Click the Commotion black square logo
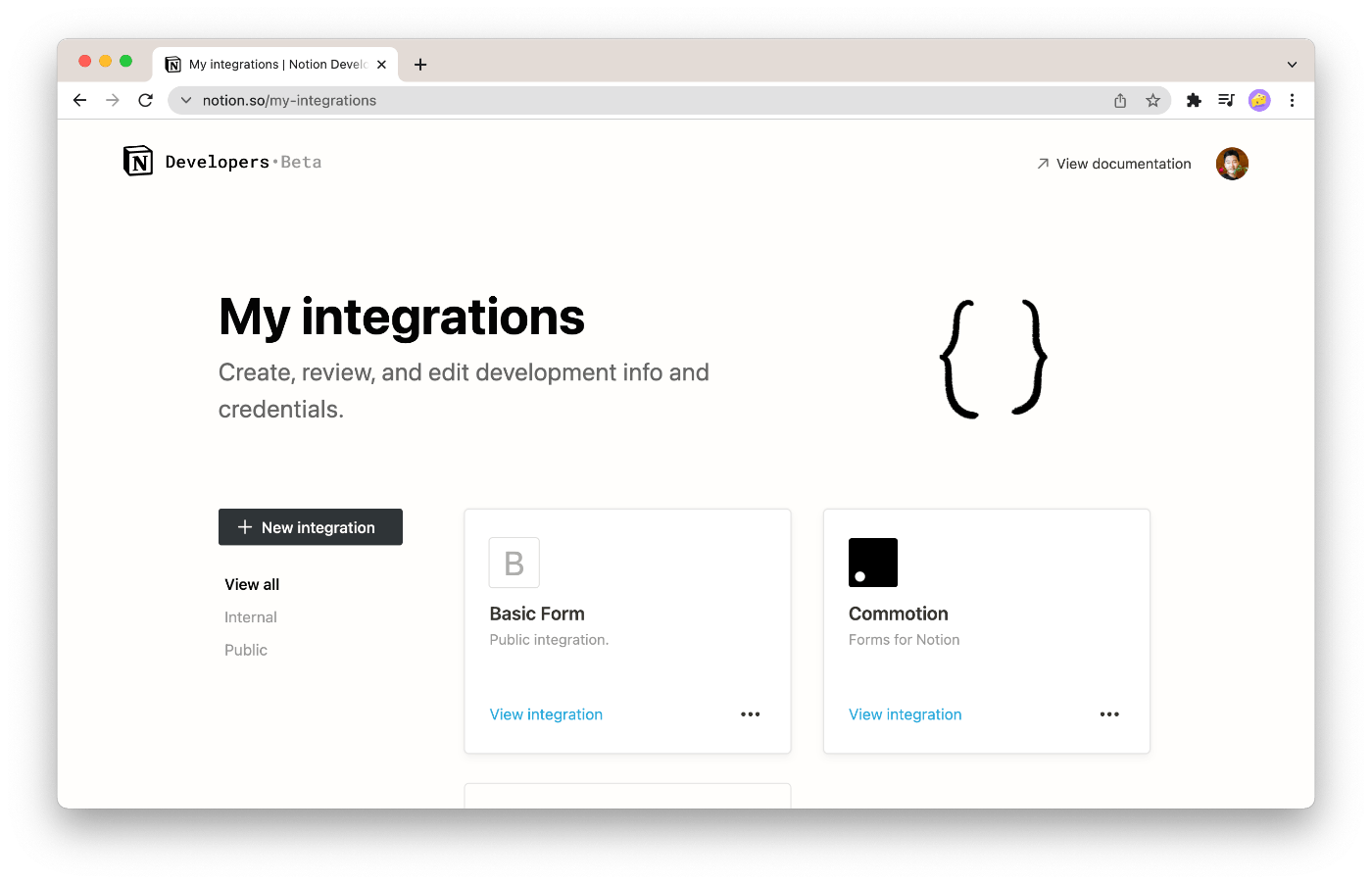 873,563
